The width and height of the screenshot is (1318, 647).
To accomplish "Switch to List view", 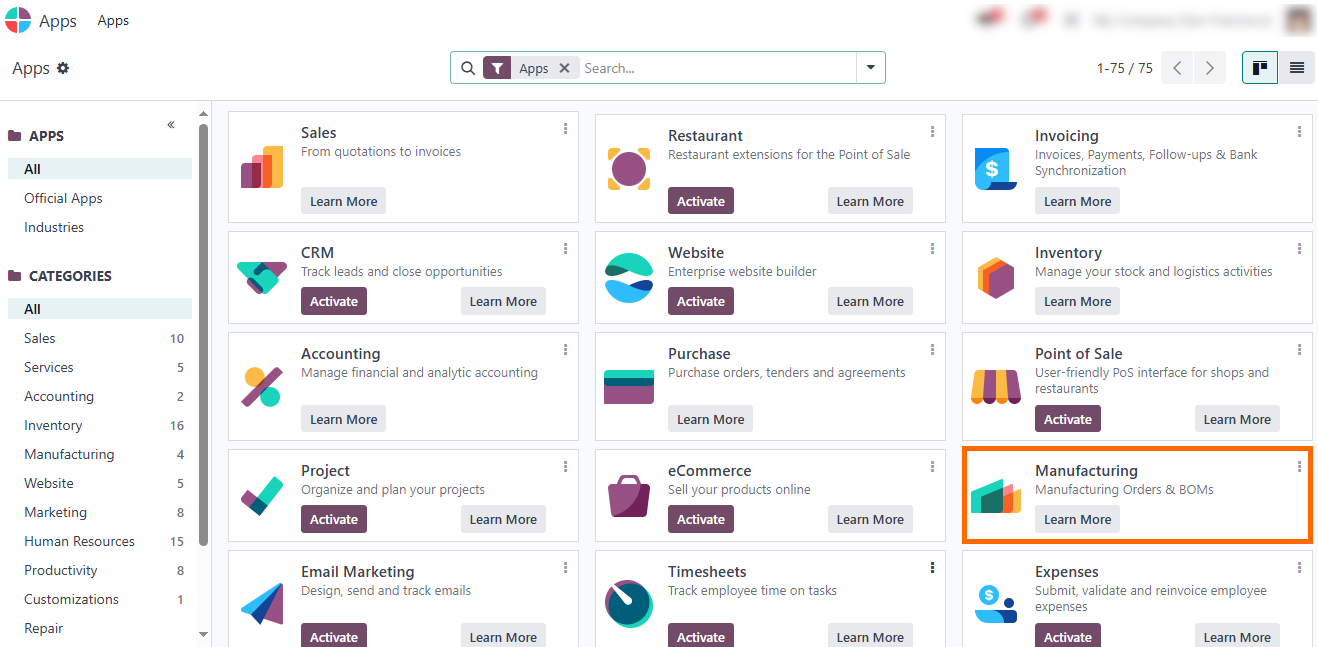I will 1297,68.
